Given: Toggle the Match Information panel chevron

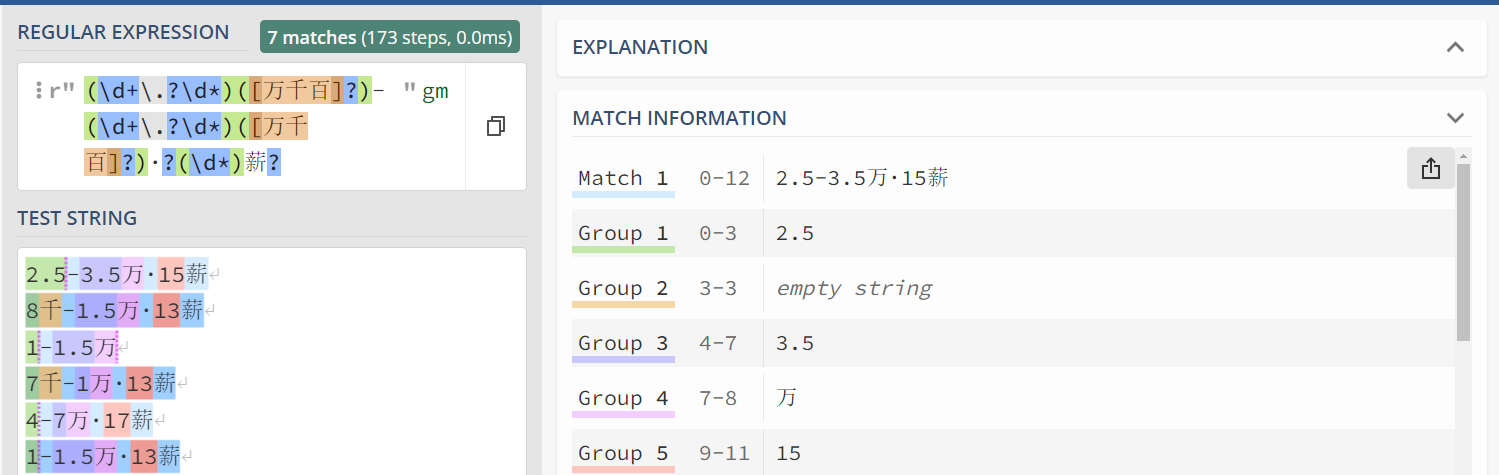Looking at the screenshot, I should 1455,118.
